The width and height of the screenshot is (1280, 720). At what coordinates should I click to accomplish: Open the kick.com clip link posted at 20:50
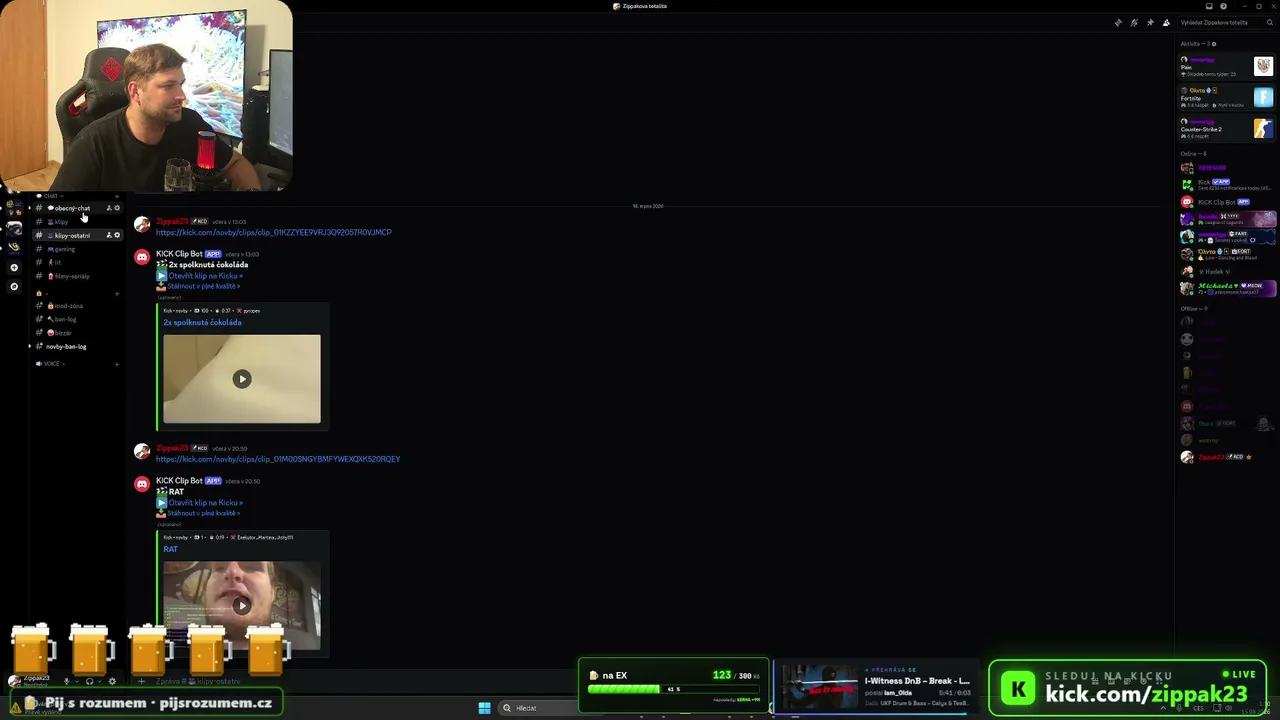[x=278, y=459]
